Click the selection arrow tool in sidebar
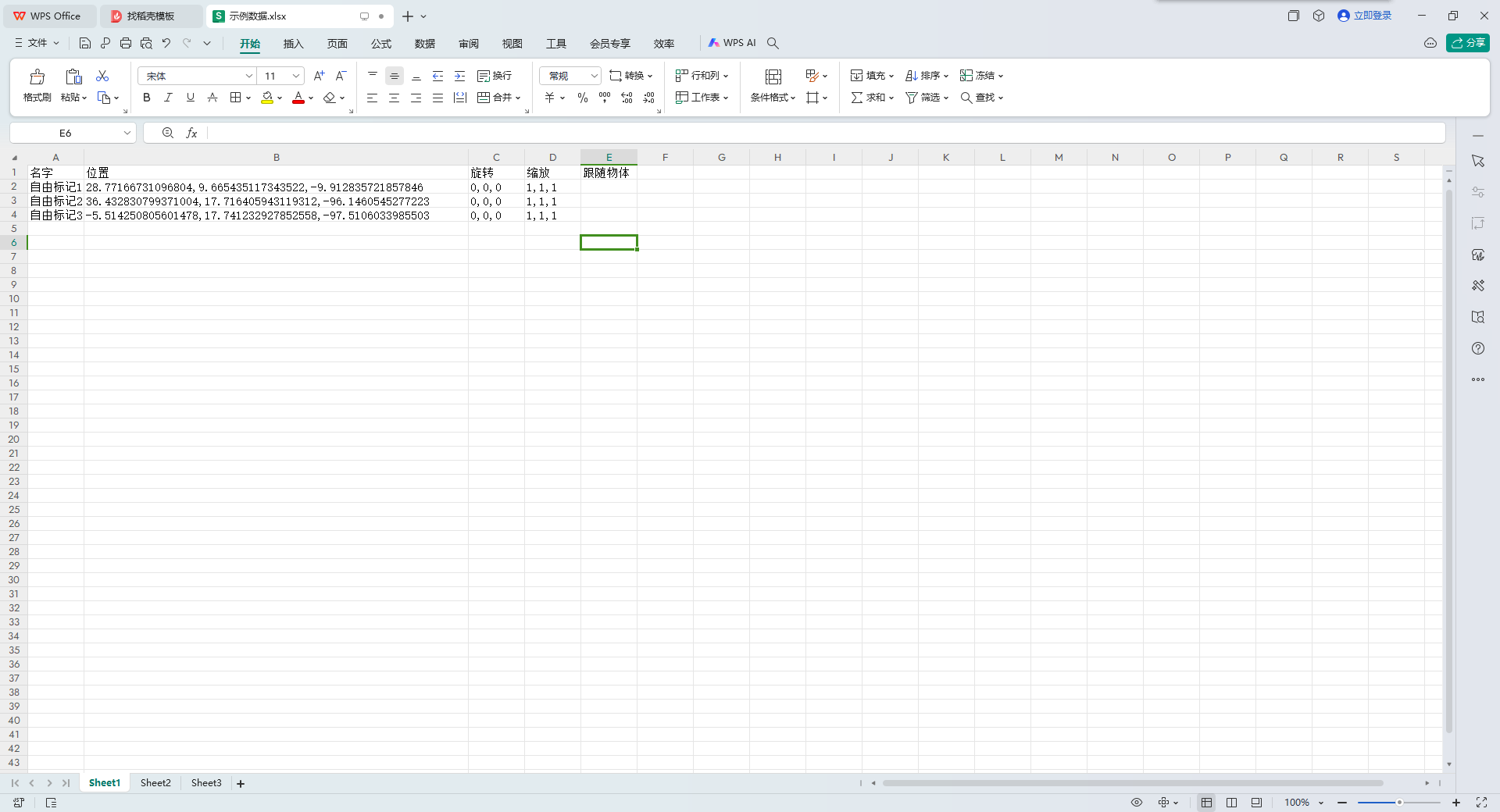 (1478, 161)
